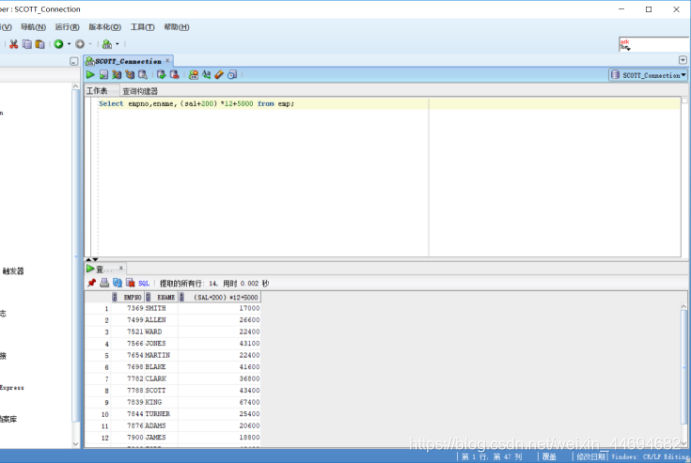This screenshot has width=691, height=463.
Task: Print the query results with printer icon
Action: pos(104,283)
